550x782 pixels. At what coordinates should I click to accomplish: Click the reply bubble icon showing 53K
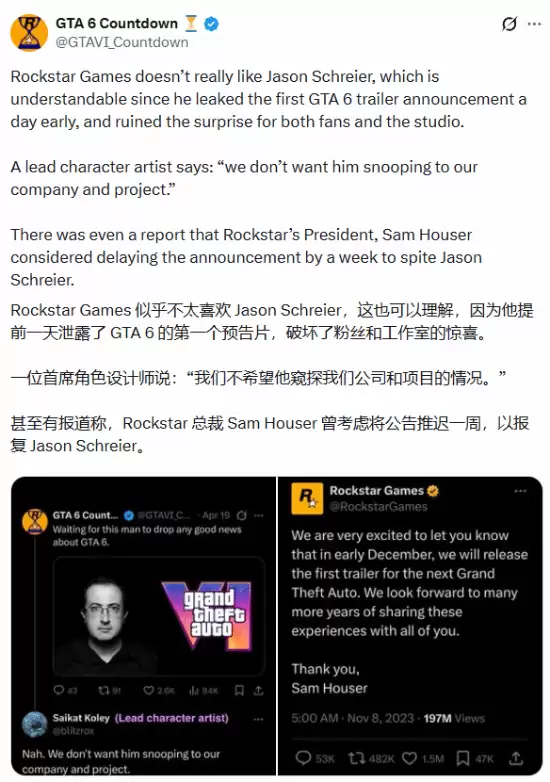click(x=303, y=758)
